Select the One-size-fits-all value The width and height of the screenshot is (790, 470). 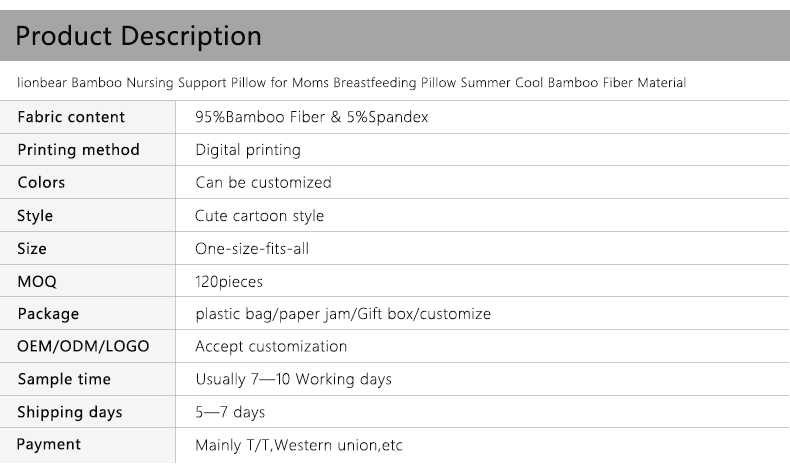pos(251,249)
